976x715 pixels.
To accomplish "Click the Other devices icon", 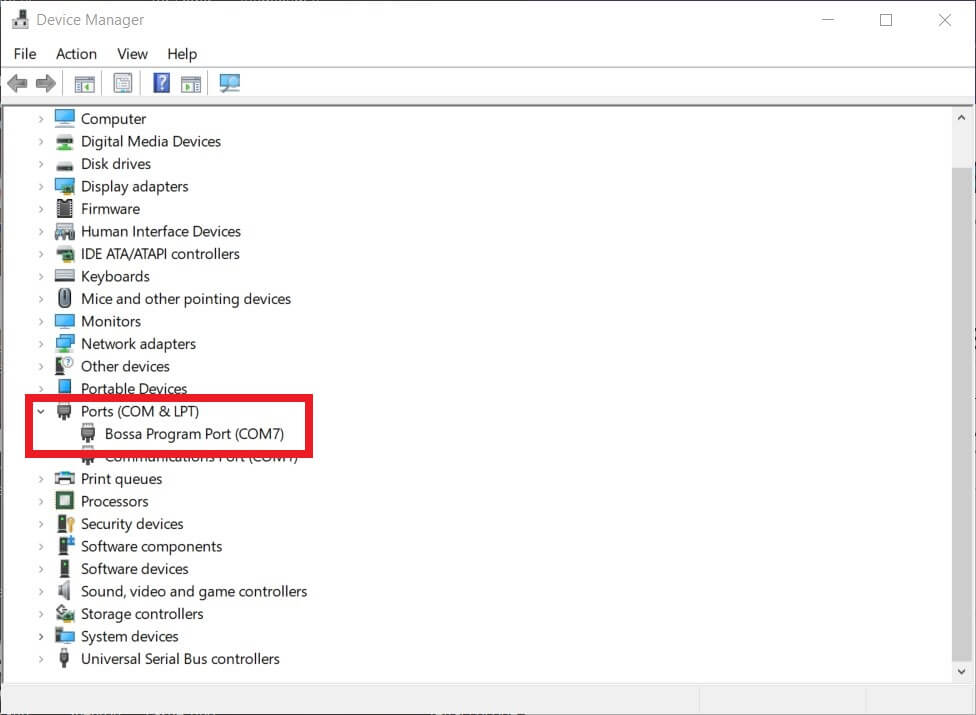I will point(65,366).
